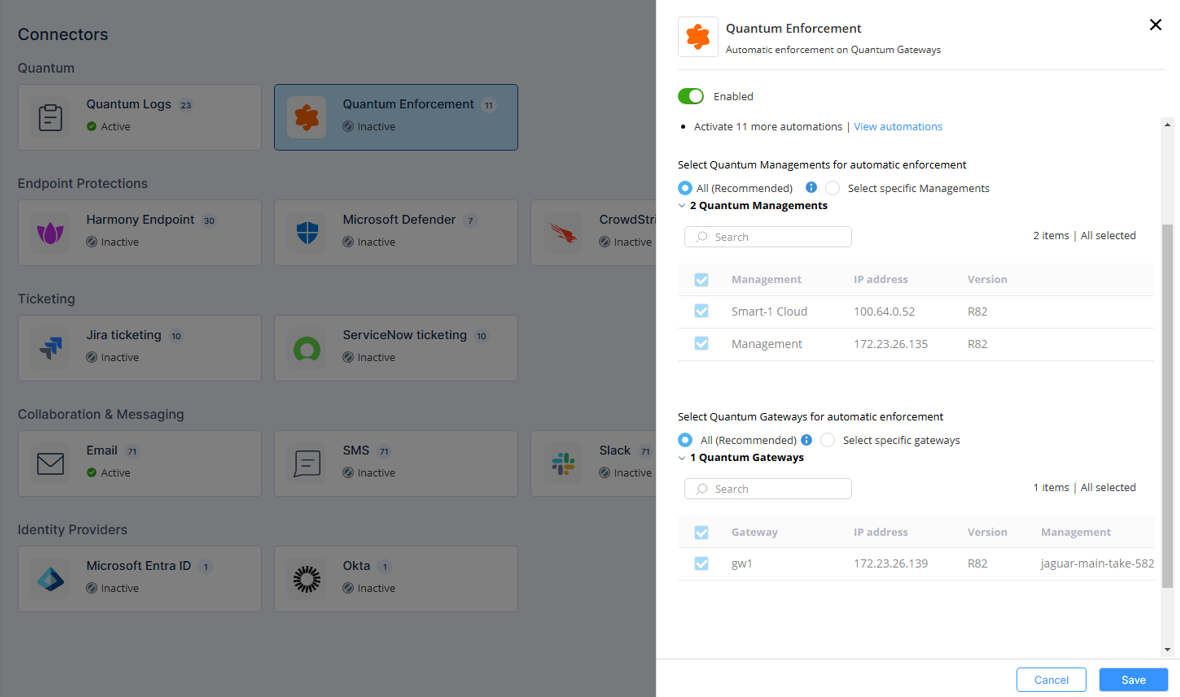The width and height of the screenshot is (1180, 697).
Task: Click the Jira ticketing icon
Action: (50, 348)
